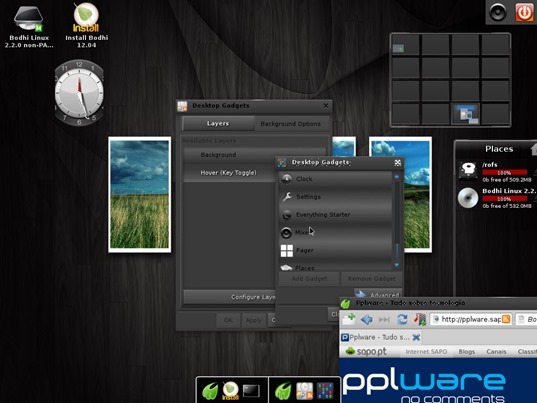Click the fast-forward button in Midori toolbar
The height and width of the screenshot is (403, 537).
384,320
